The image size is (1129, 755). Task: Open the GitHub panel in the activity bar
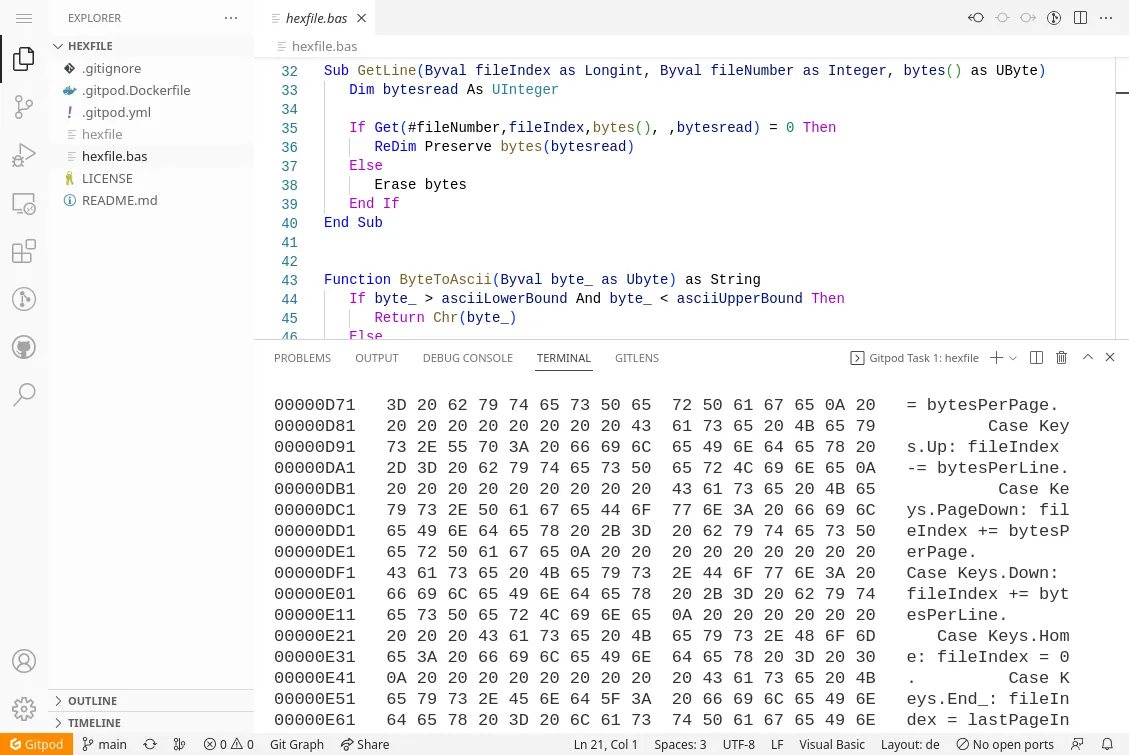pyautogui.click(x=23, y=347)
